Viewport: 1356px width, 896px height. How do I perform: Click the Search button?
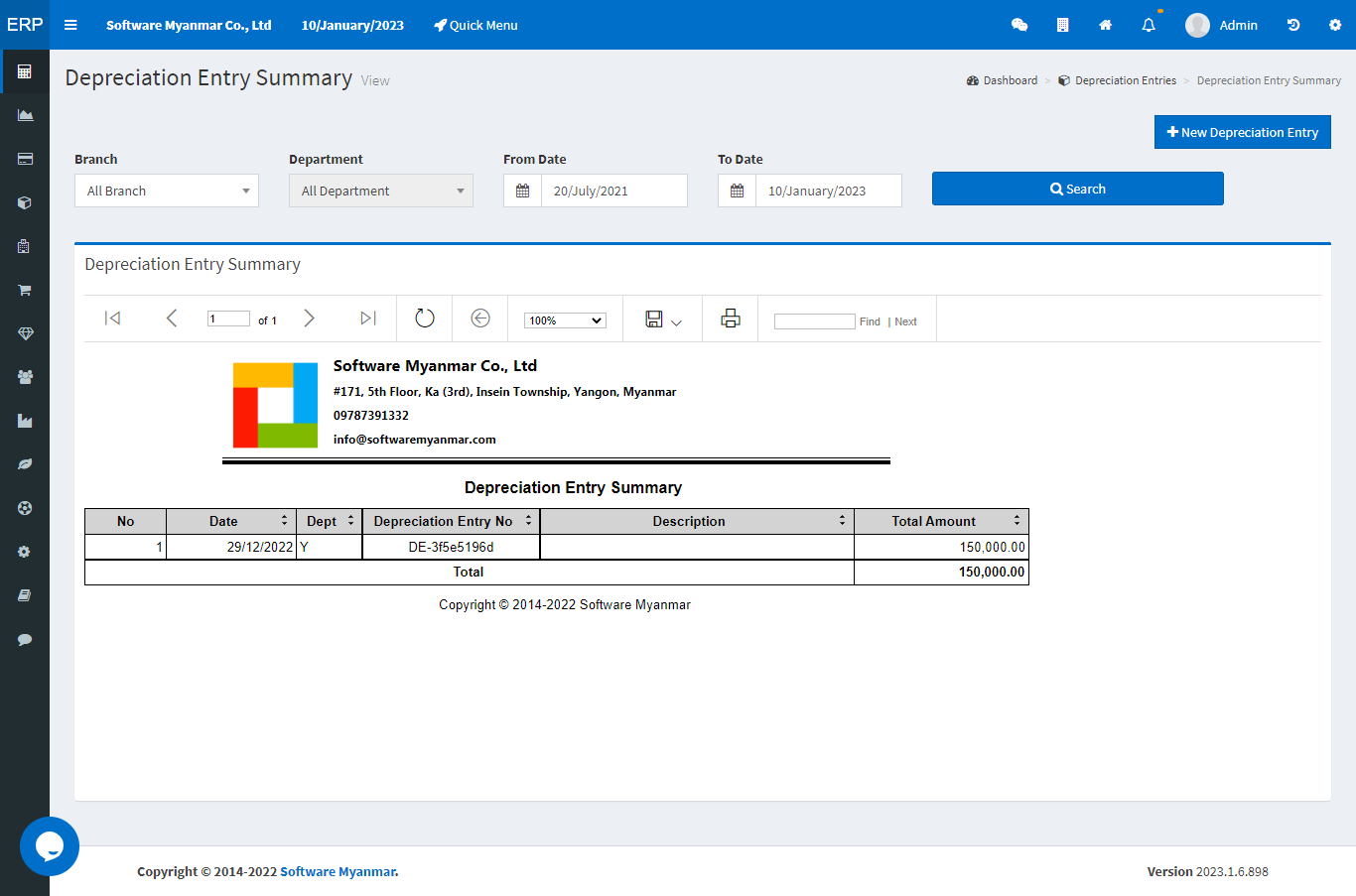click(x=1078, y=189)
